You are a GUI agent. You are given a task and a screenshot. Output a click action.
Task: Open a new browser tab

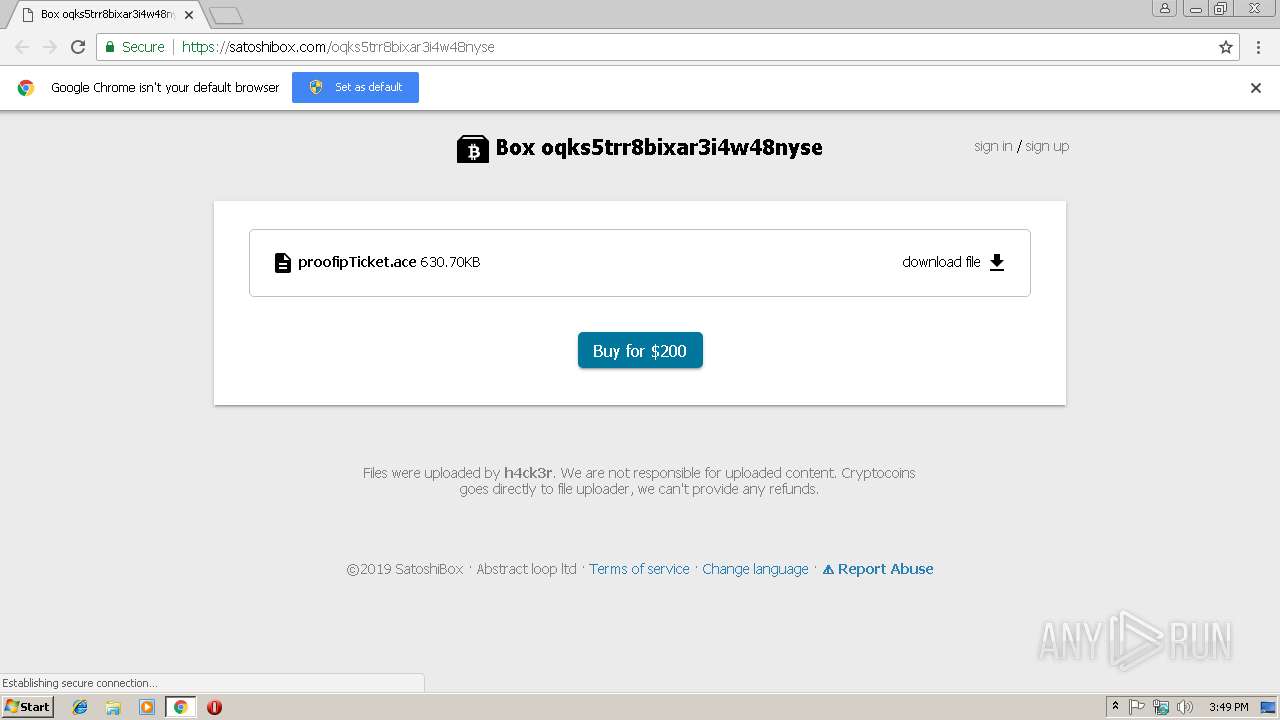(226, 15)
